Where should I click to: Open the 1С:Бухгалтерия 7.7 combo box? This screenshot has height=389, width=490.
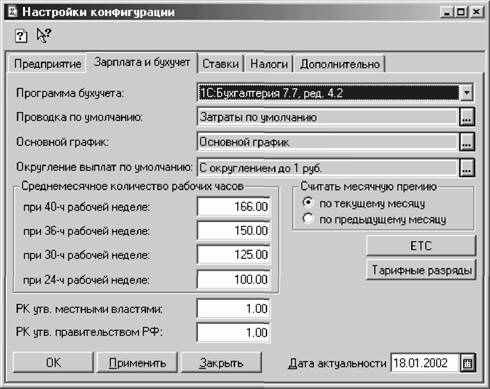(335, 93)
